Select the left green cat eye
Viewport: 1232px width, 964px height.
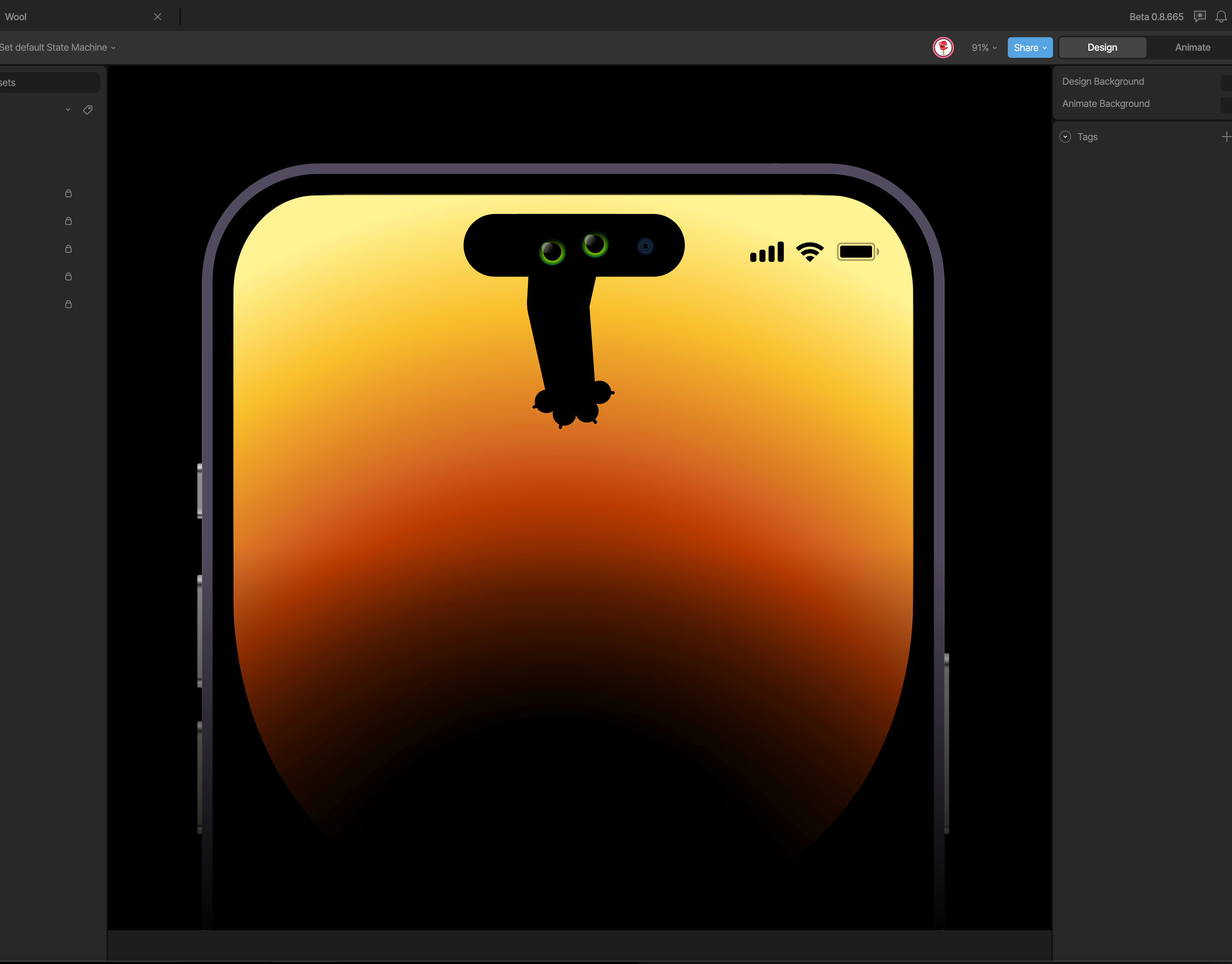point(552,252)
